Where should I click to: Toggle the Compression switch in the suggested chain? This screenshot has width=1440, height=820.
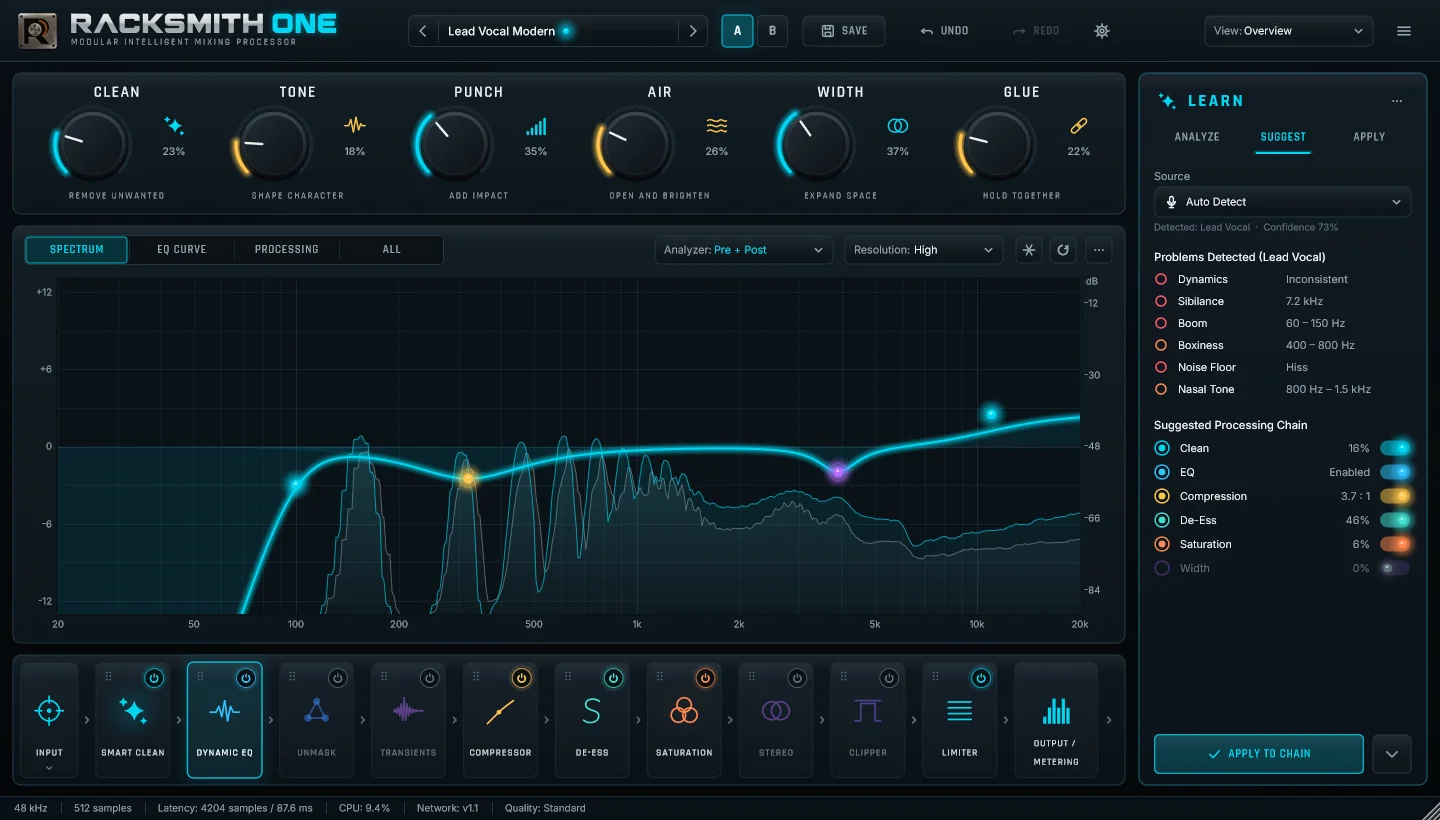[x=1395, y=496]
